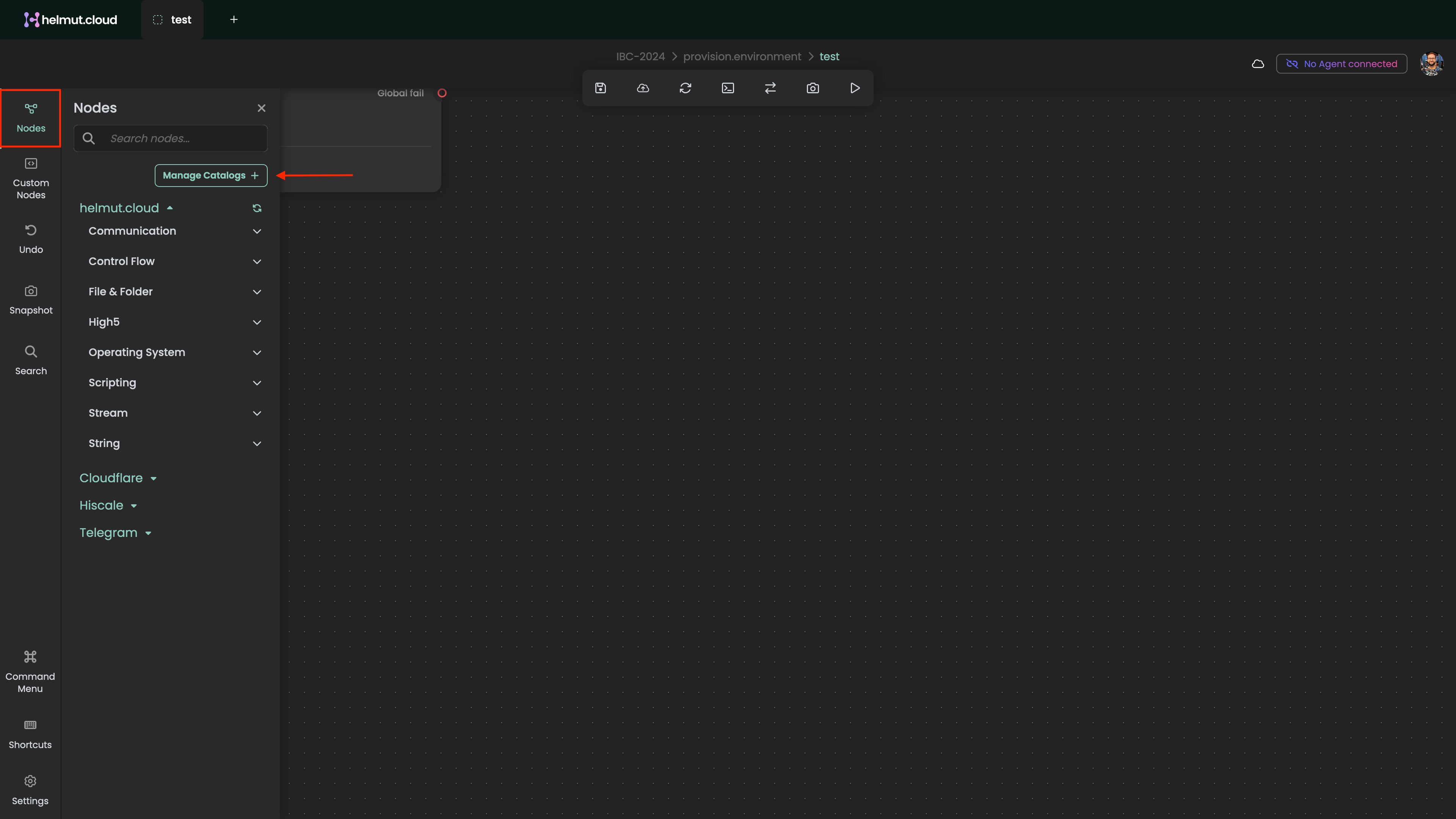1456x819 pixels.
Task: Collapse the helmut.cloud catalog
Action: (x=126, y=208)
